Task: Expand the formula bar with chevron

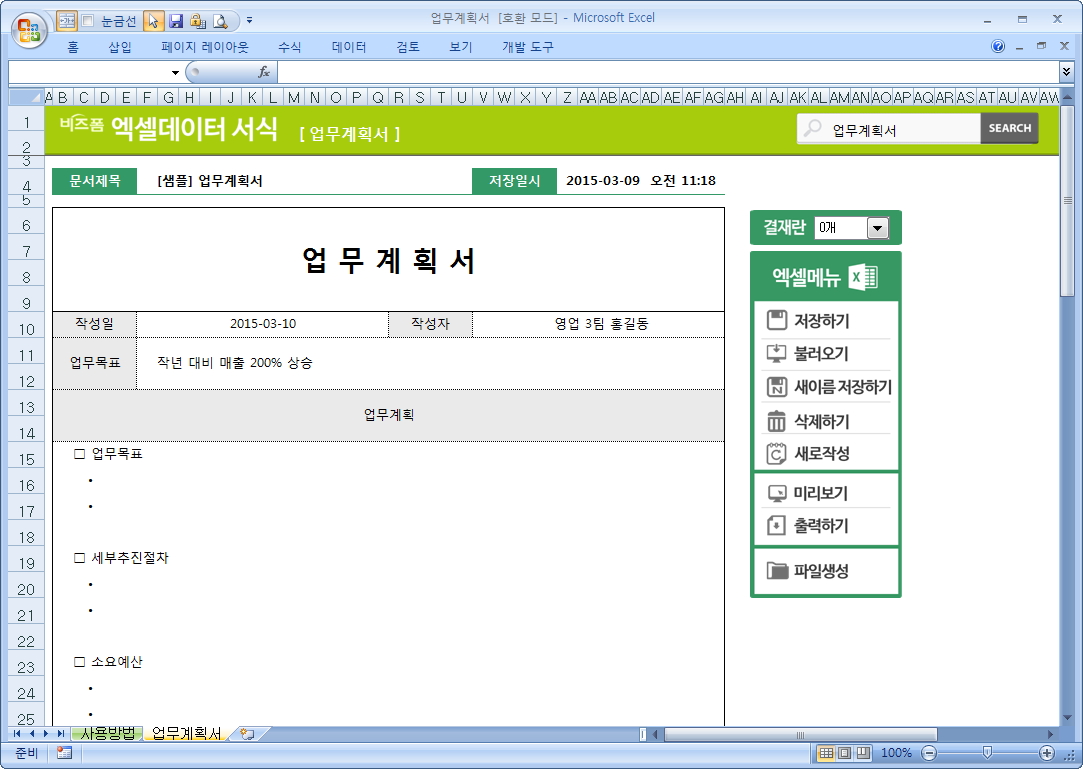Action: [x=1066, y=72]
